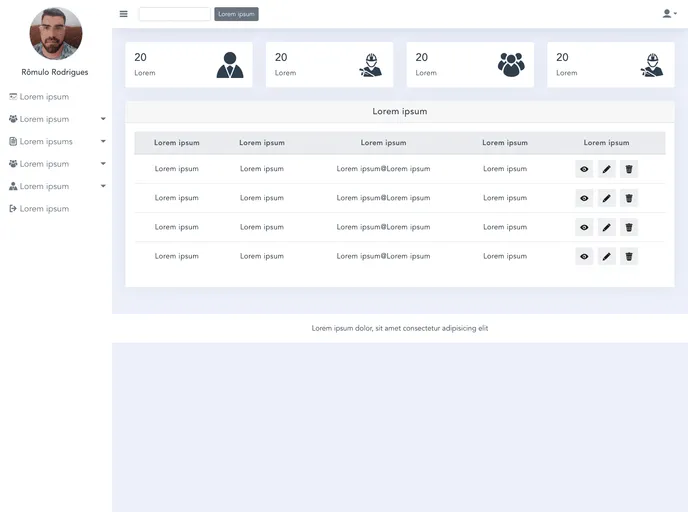Screen dimensions: 688x512
Task: Delete the first table row with the trash icon
Action: coord(629,169)
